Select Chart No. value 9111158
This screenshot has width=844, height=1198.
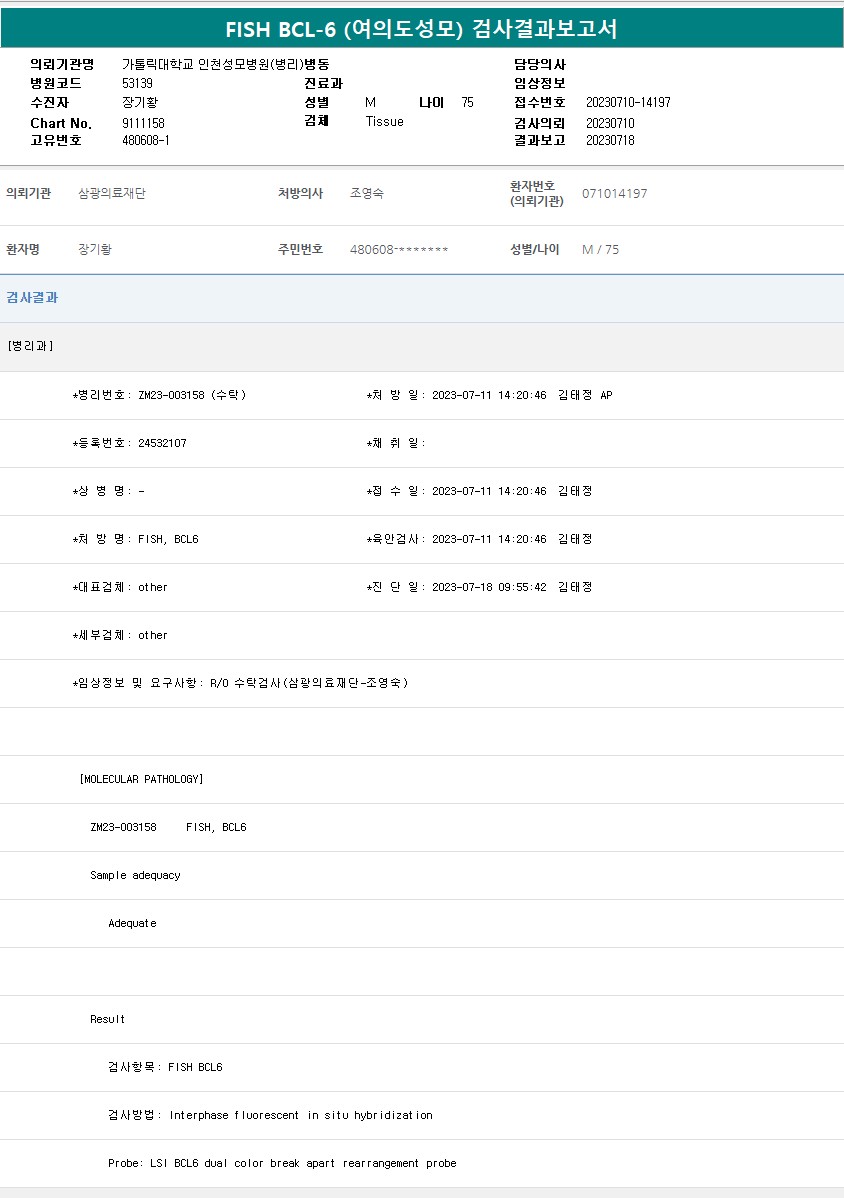143,123
